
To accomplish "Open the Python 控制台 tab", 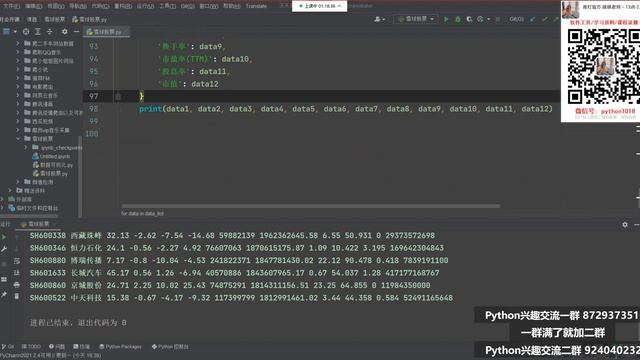I will click(x=170, y=347).
